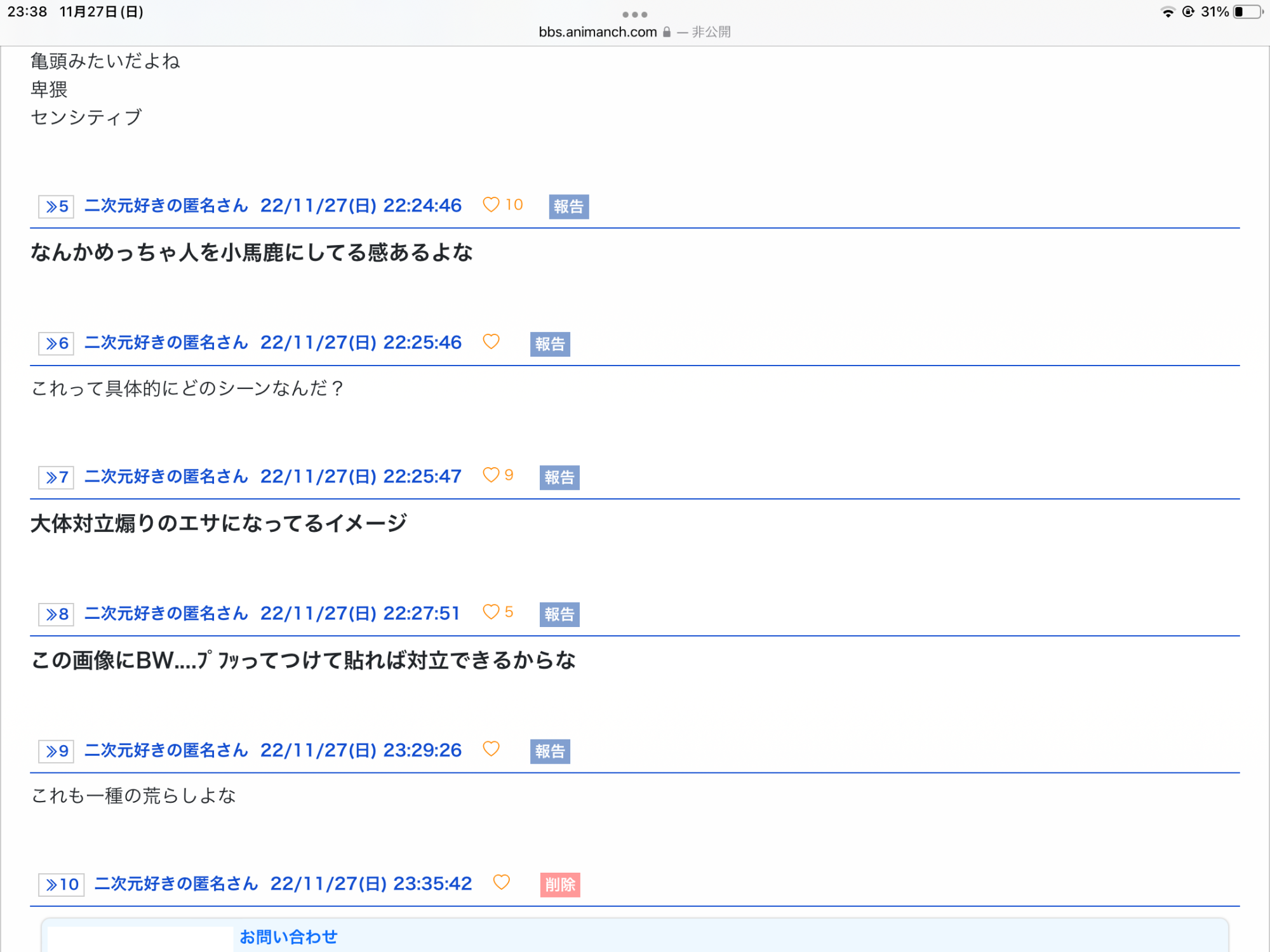Like post 9 with the heart icon
1270x952 pixels.
(x=491, y=749)
